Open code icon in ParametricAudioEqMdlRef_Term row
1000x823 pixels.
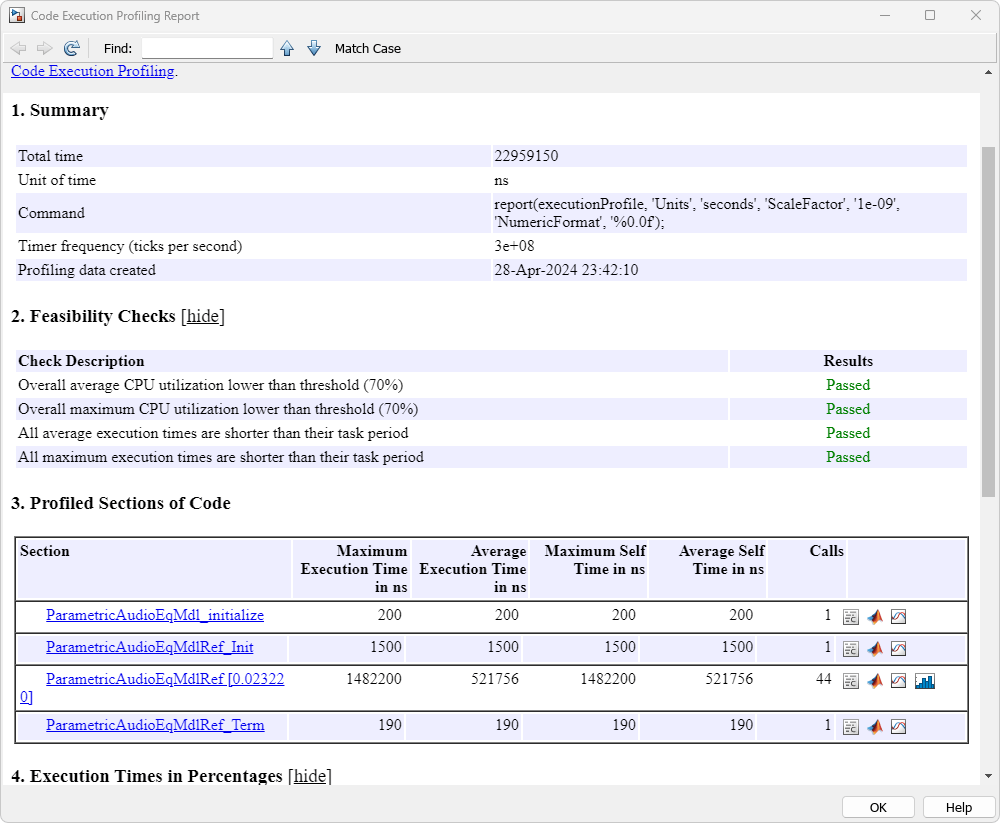coord(851,727)
